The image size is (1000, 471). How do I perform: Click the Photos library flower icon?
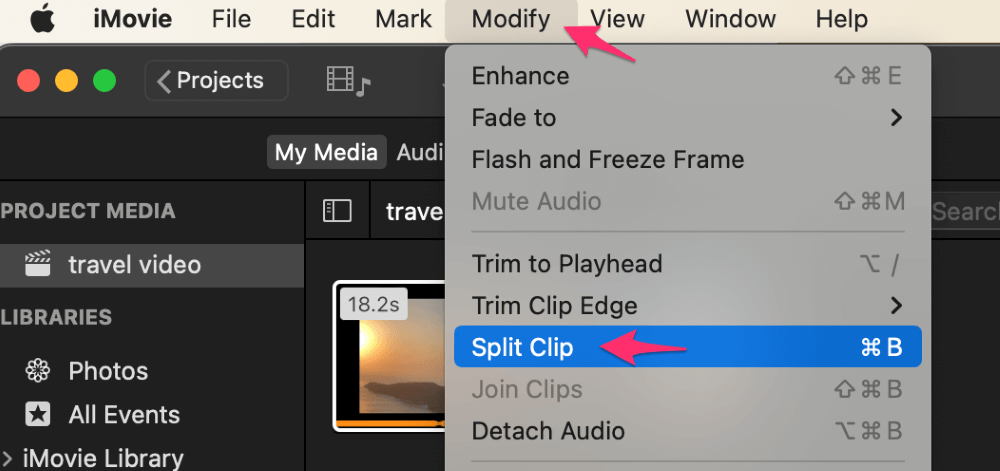pyautogui.click(x=38, y=371)
